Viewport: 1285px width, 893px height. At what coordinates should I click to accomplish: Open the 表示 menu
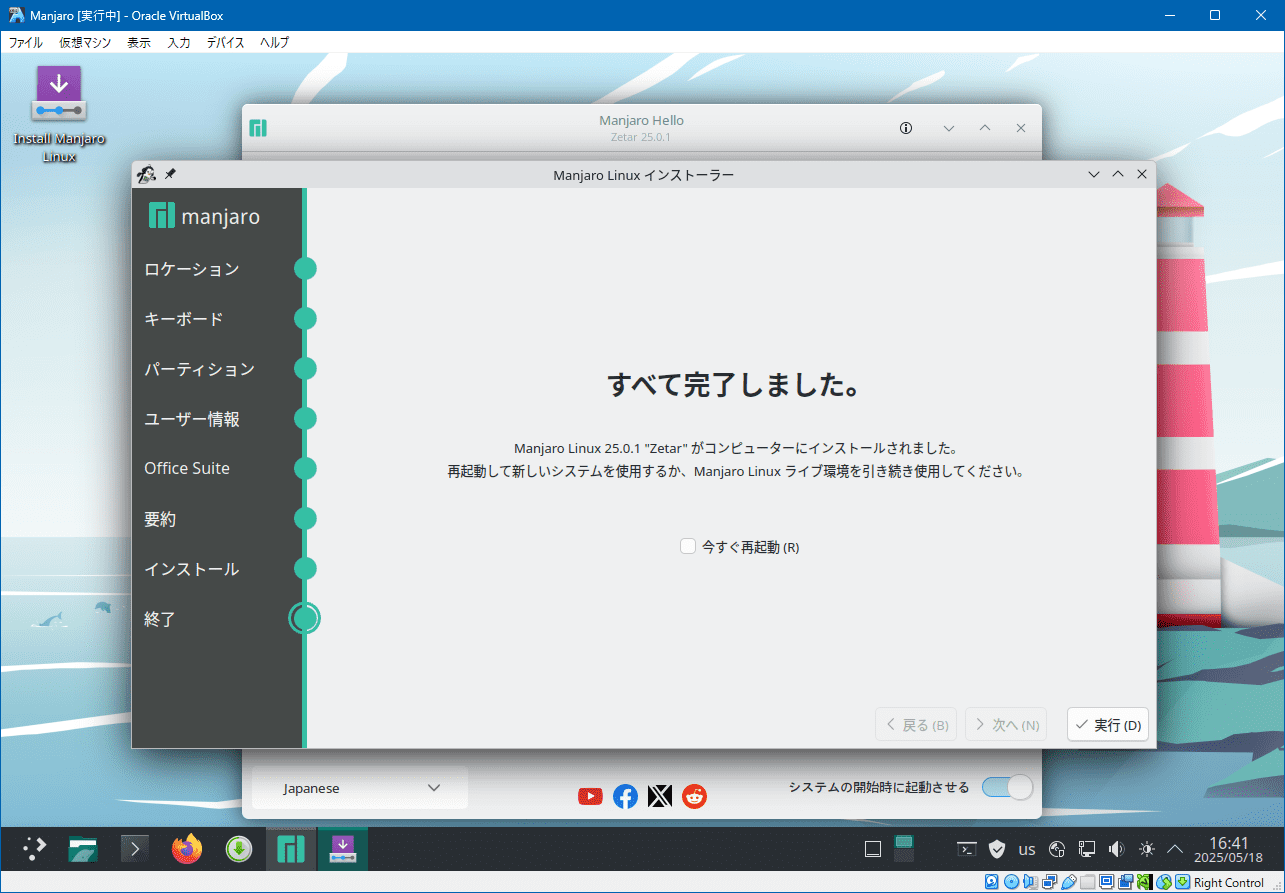coord(139,42)
